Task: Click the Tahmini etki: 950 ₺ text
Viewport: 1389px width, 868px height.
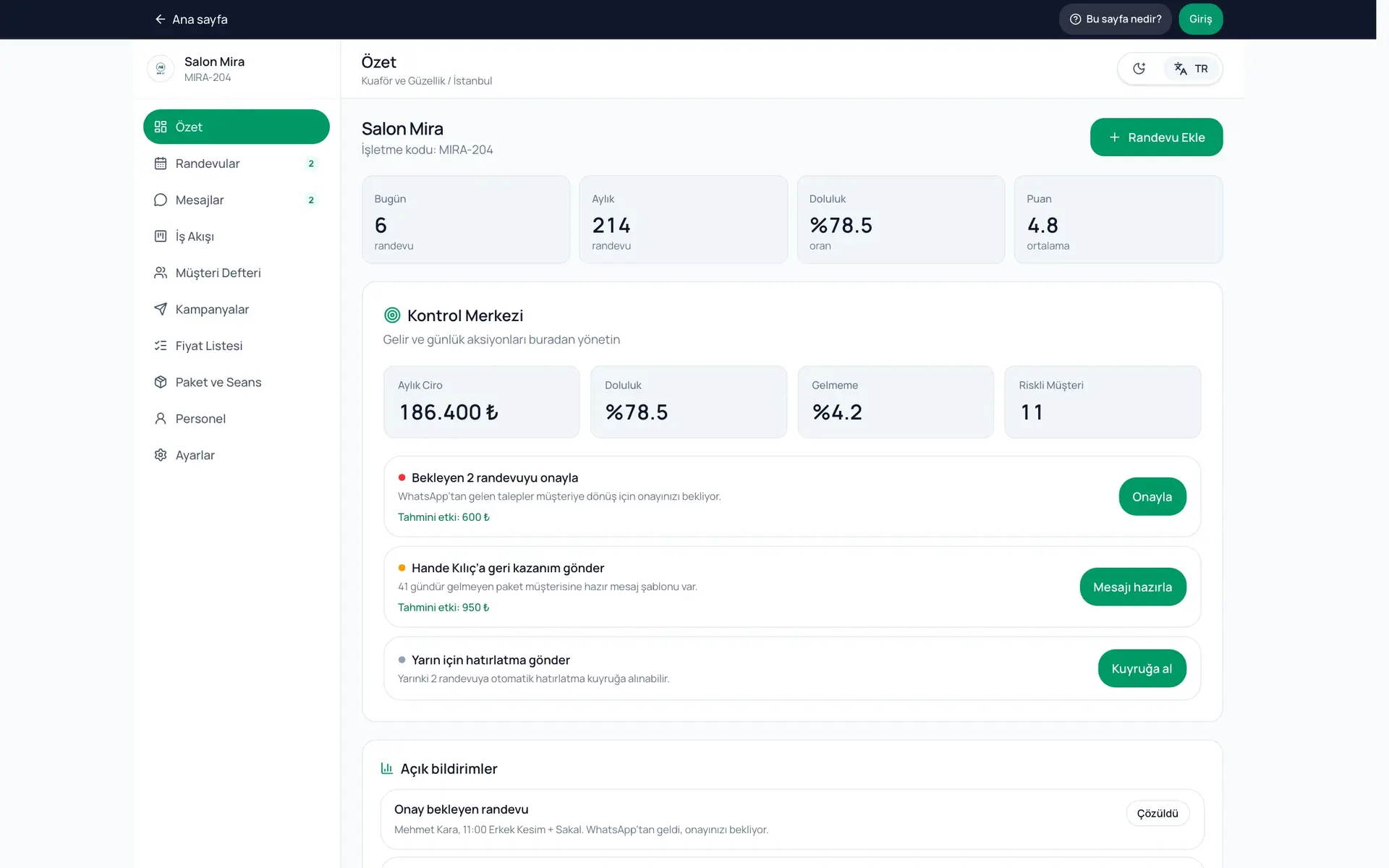Action: coord(443,608)
